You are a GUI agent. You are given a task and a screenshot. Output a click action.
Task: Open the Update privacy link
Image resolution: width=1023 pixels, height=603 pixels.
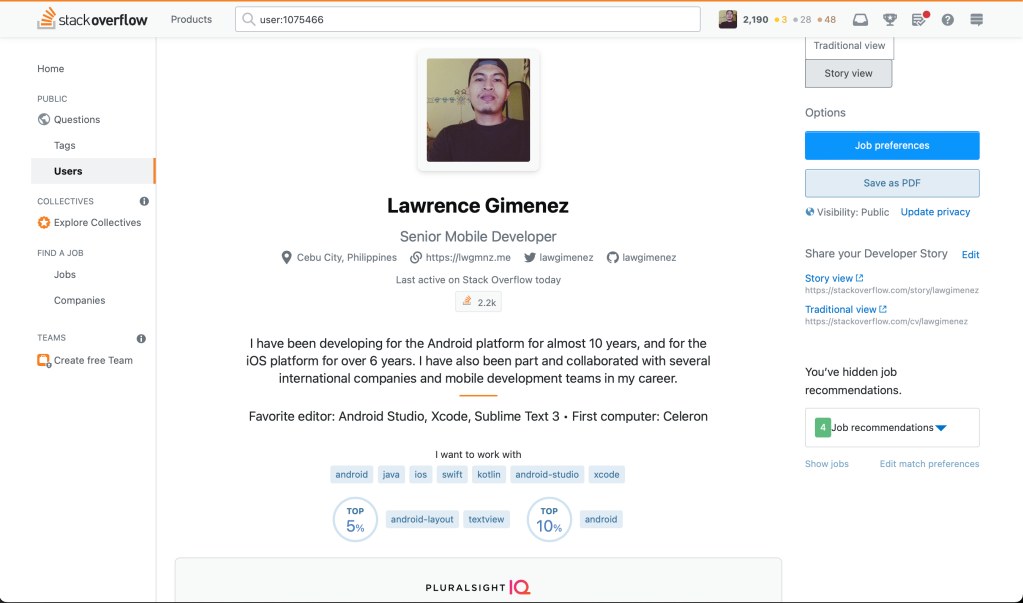pos(935,212)
